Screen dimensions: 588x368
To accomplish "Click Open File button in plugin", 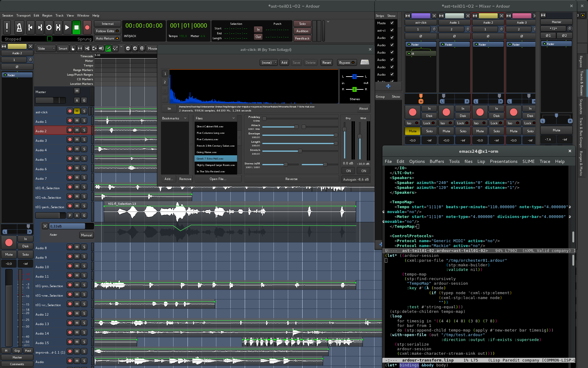I will pos(217,179).
